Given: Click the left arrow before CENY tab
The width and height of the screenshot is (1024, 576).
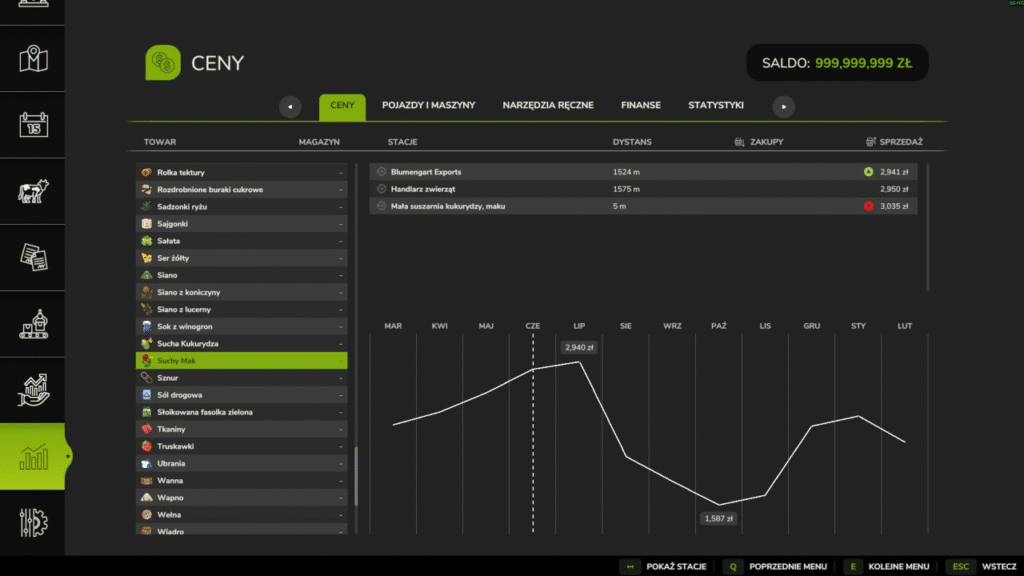Looking at the screenshot, I should tap(290, 106).
